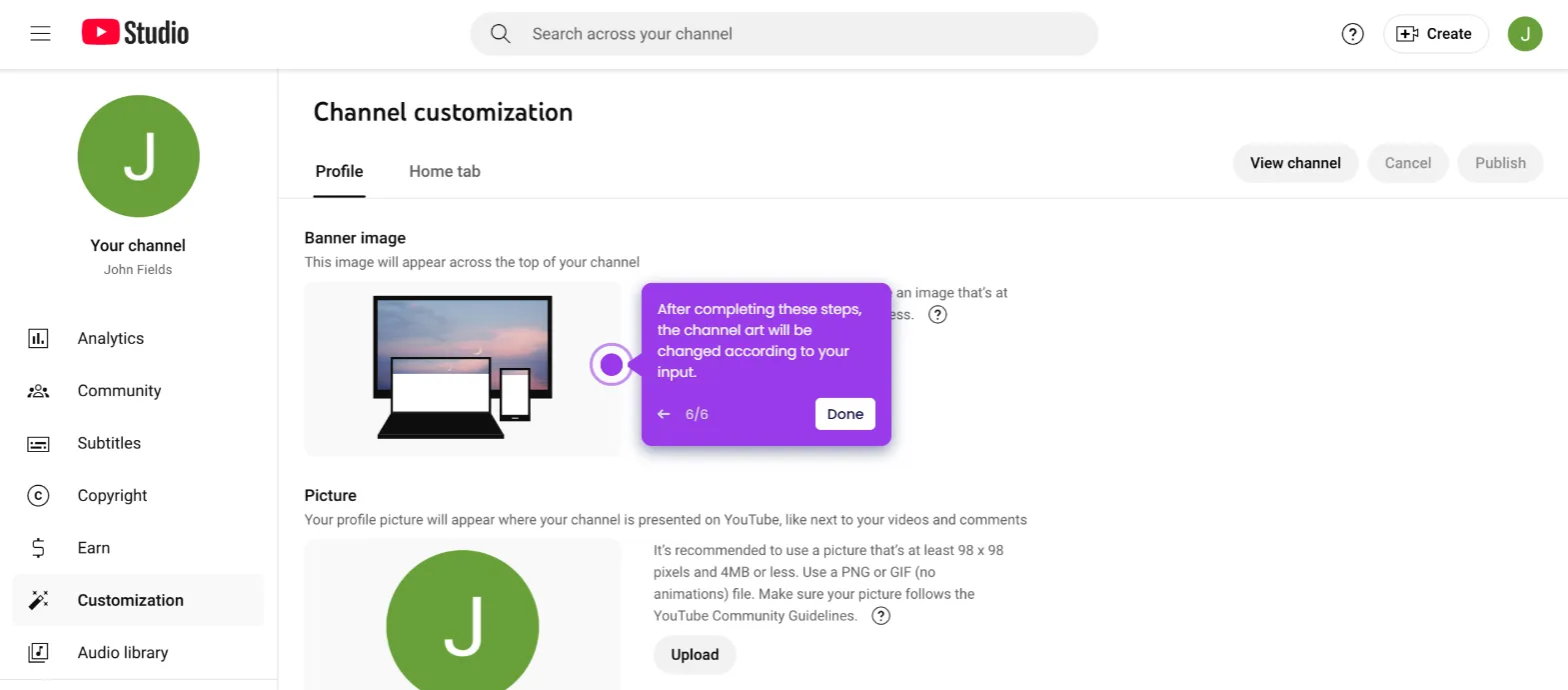Go back using the tooltip left arrow

click(x=664, y=414)
